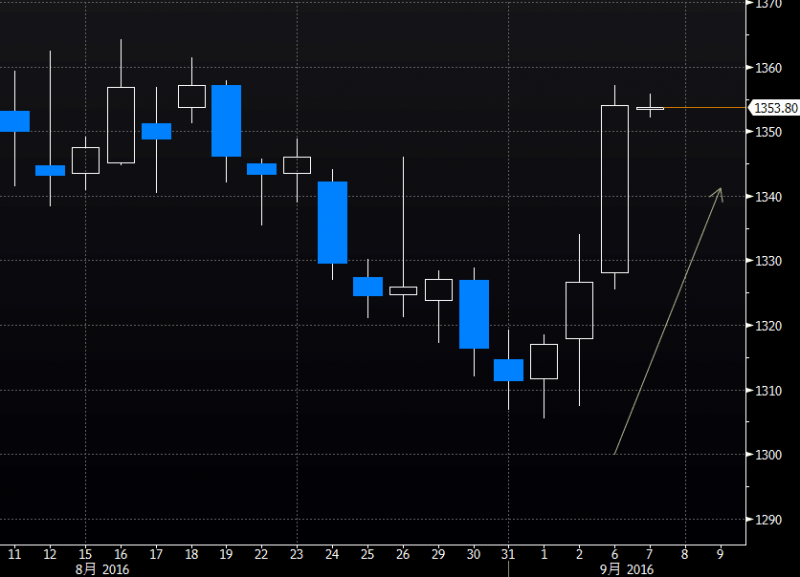
Task: Click the 1300 price axis label
Action: click(768, 455)
